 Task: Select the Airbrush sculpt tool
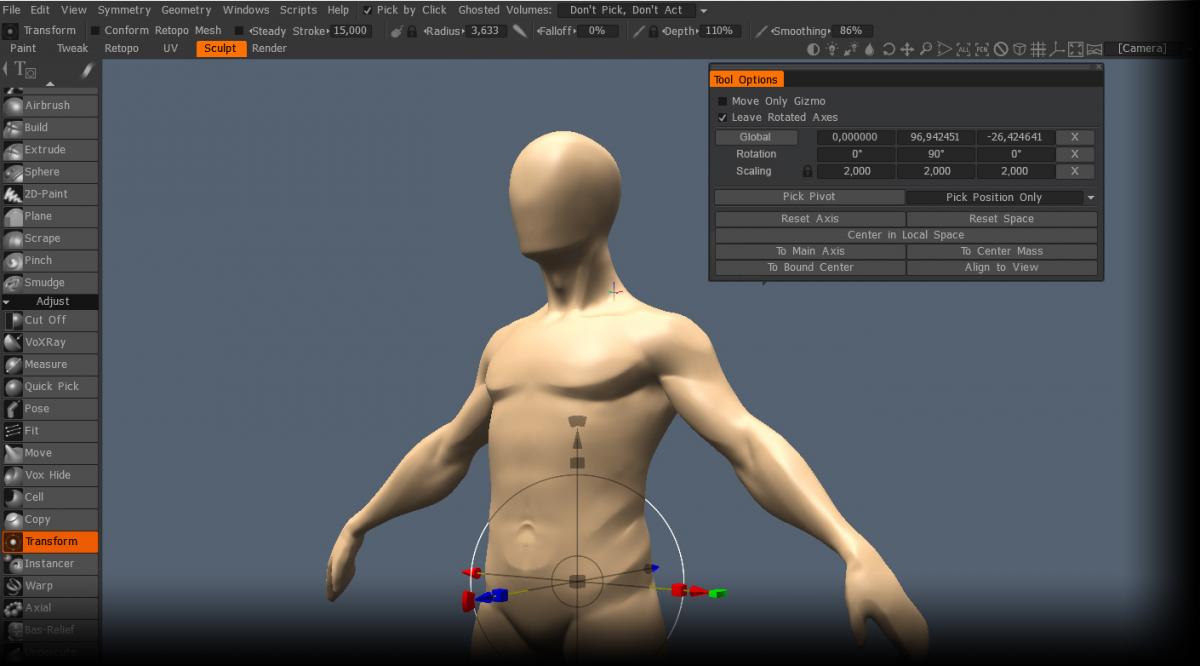48,105
